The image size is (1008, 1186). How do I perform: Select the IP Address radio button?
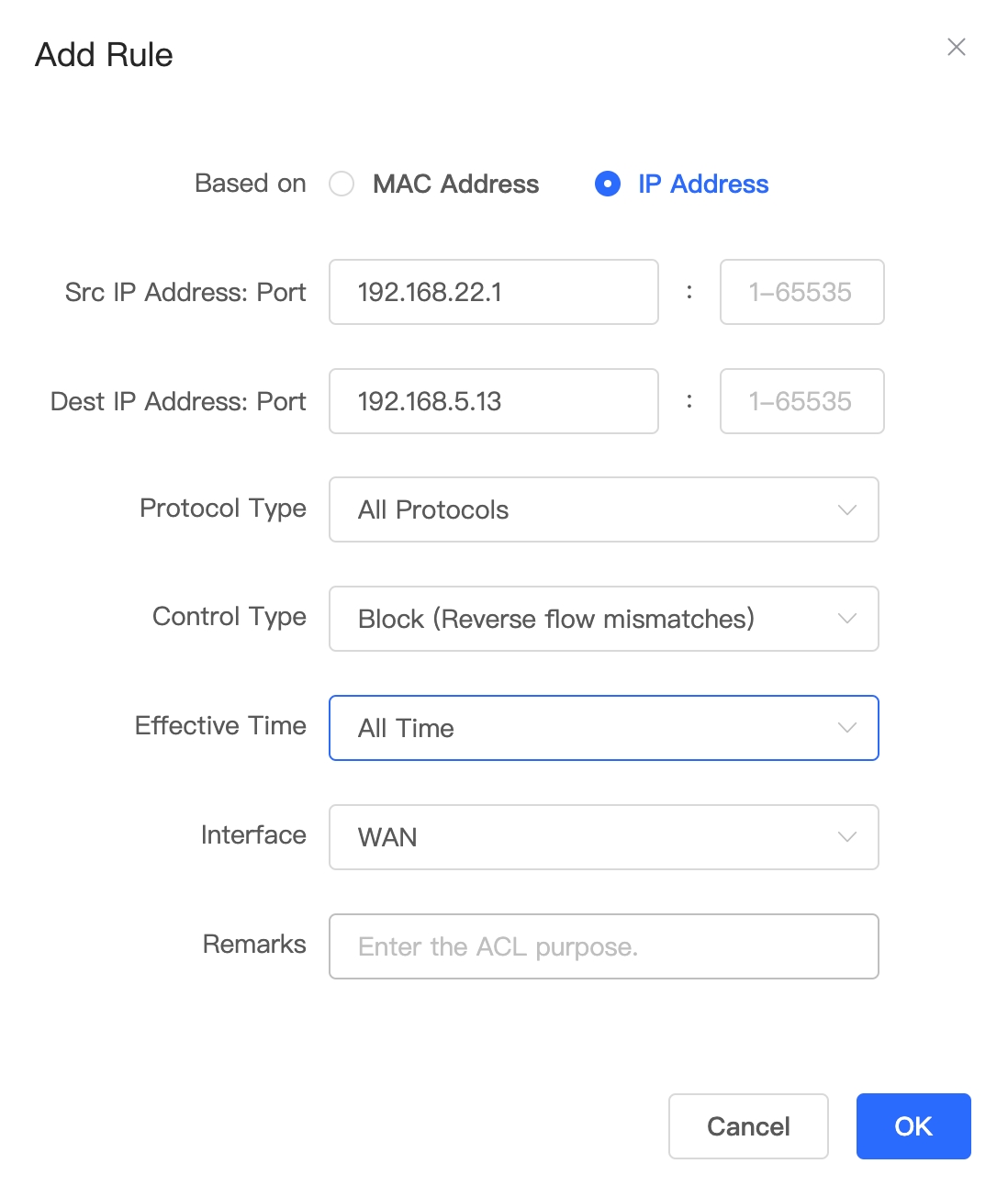click(608, 184)
